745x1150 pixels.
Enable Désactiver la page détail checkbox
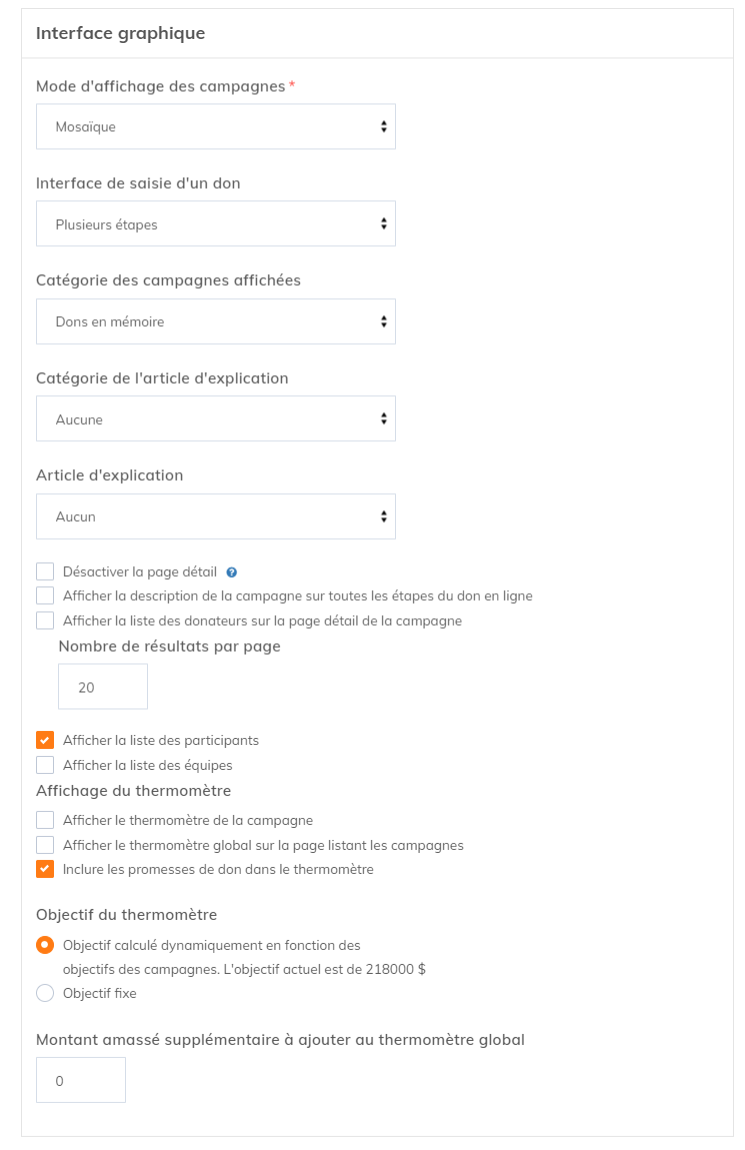(x=45, y=572)
